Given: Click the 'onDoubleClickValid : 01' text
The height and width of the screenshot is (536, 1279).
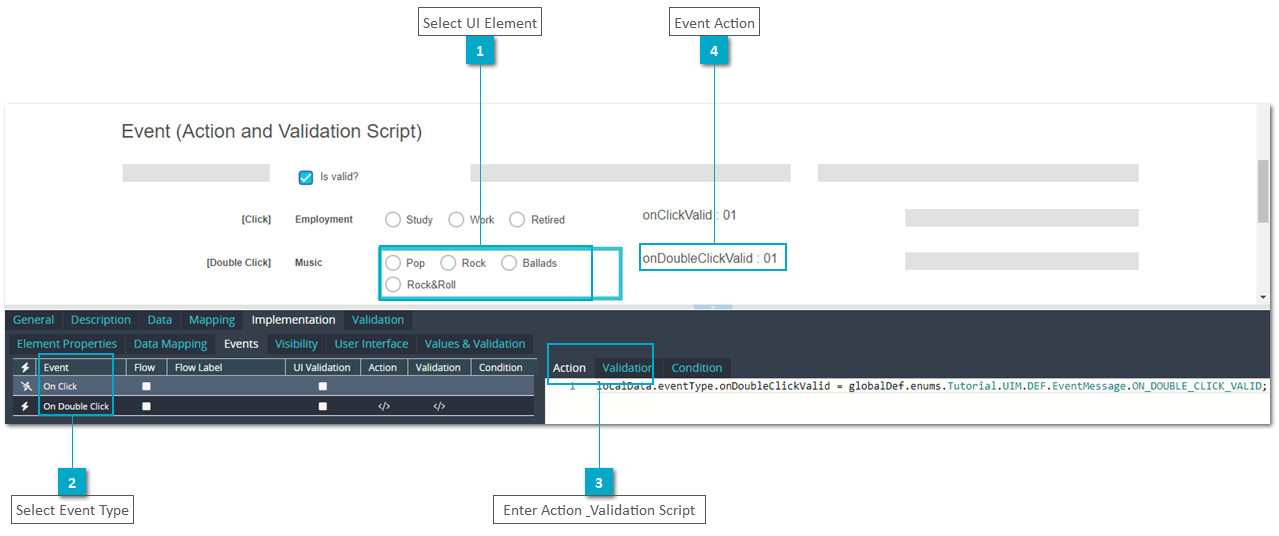Looking at the screenshot, I should [x=710, y=258].
